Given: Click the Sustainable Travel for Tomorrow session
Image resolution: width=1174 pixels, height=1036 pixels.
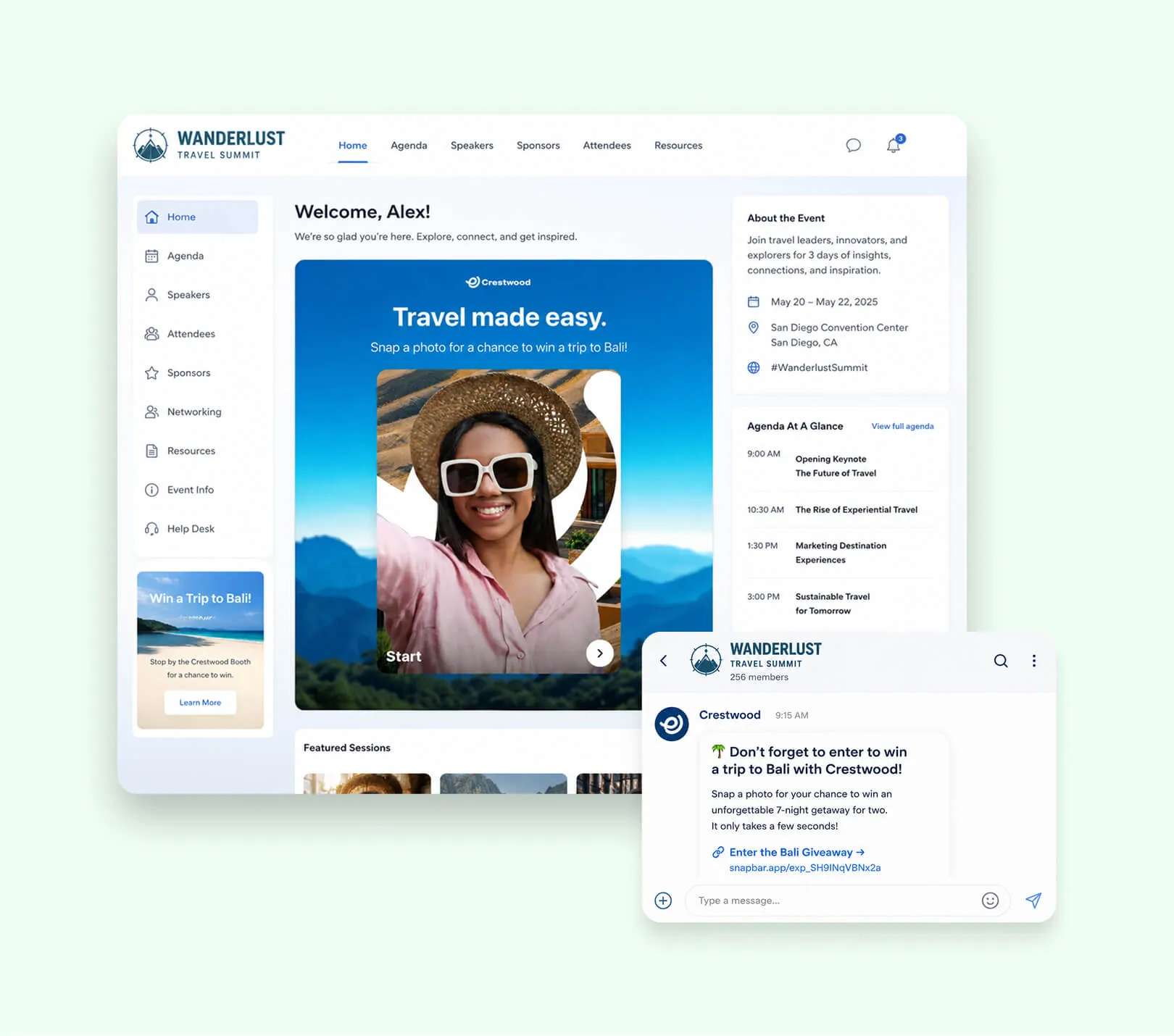Looking at the screenshot, I should (x=833, y=603).
